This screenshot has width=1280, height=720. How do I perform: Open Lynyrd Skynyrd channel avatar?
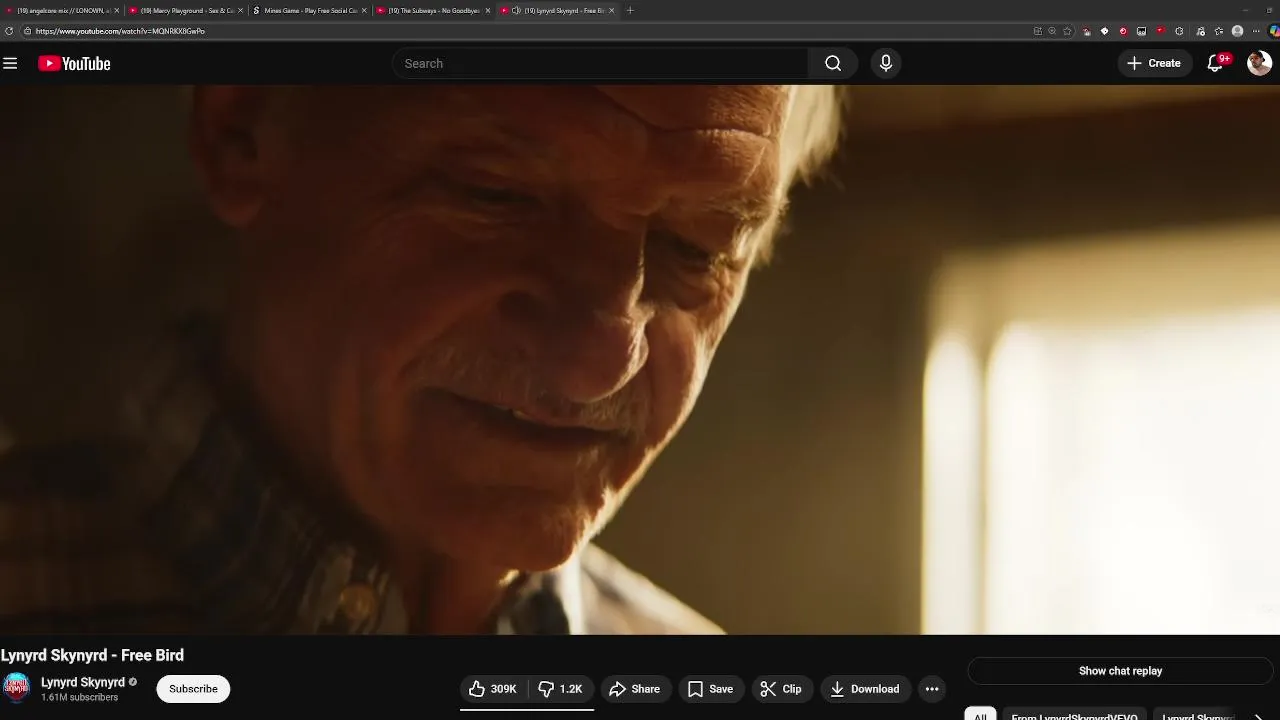tap(16, 688)
